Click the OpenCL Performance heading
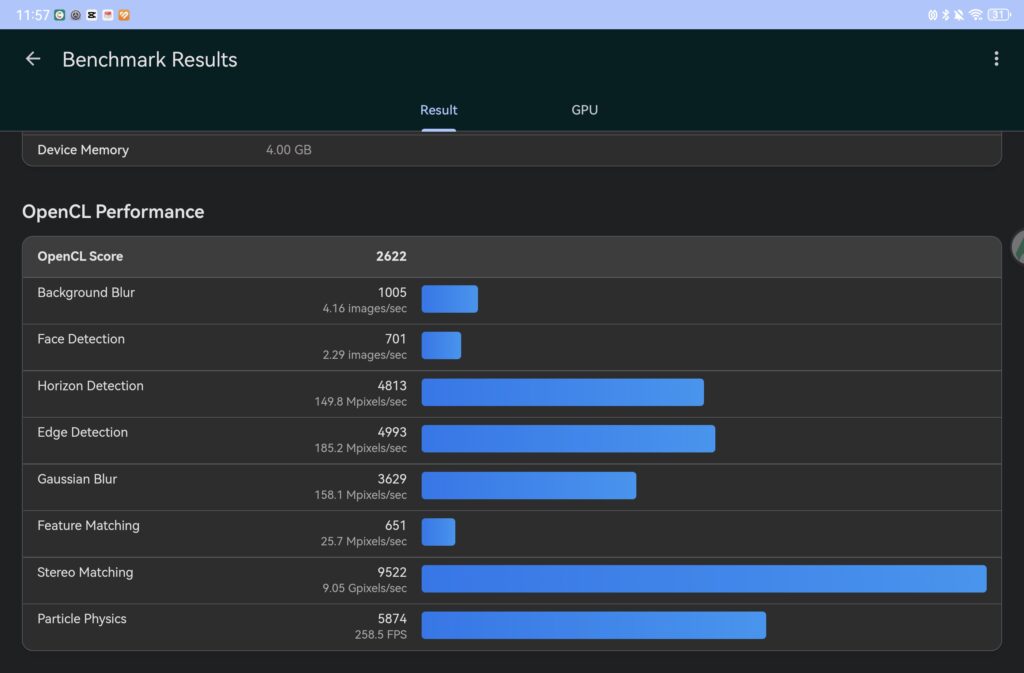 click(x=113, y=211)
